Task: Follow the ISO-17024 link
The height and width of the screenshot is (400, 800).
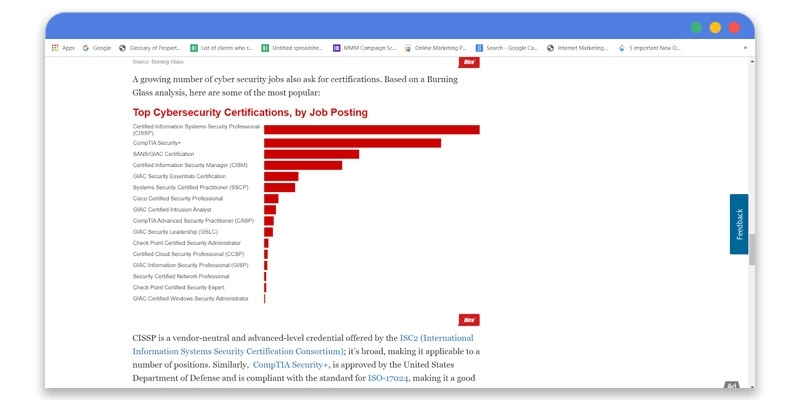Action: click(388, 378)
